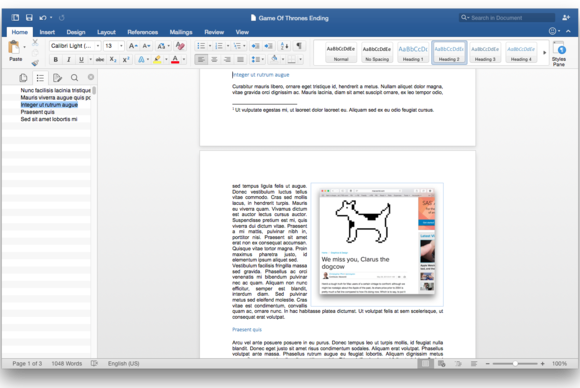This screenshot has height=388, width=580.
Task: Click the spelling check book icon in status bar
Action: click(x=94, y=364)
